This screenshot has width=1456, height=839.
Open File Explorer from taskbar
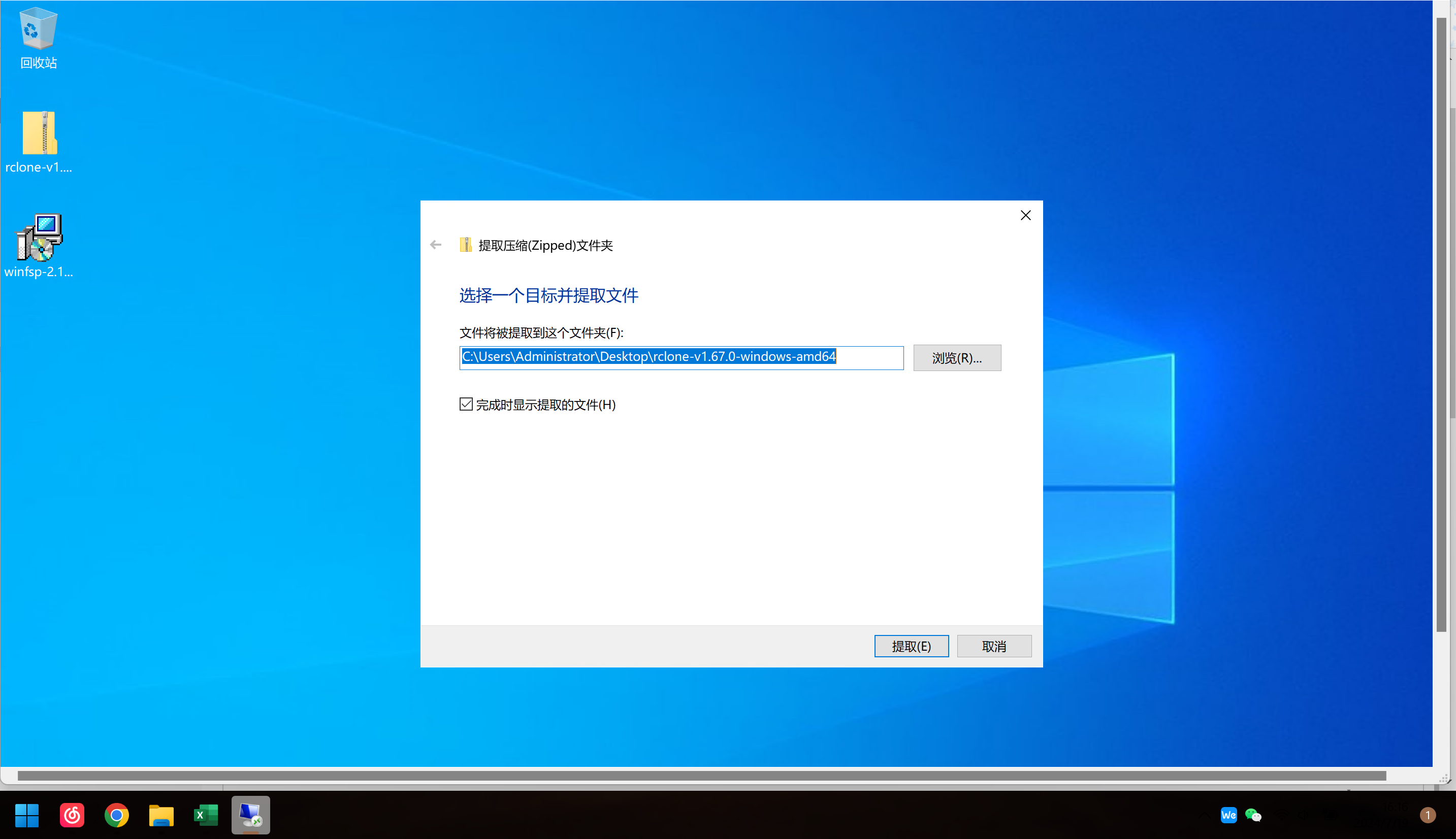161,815
